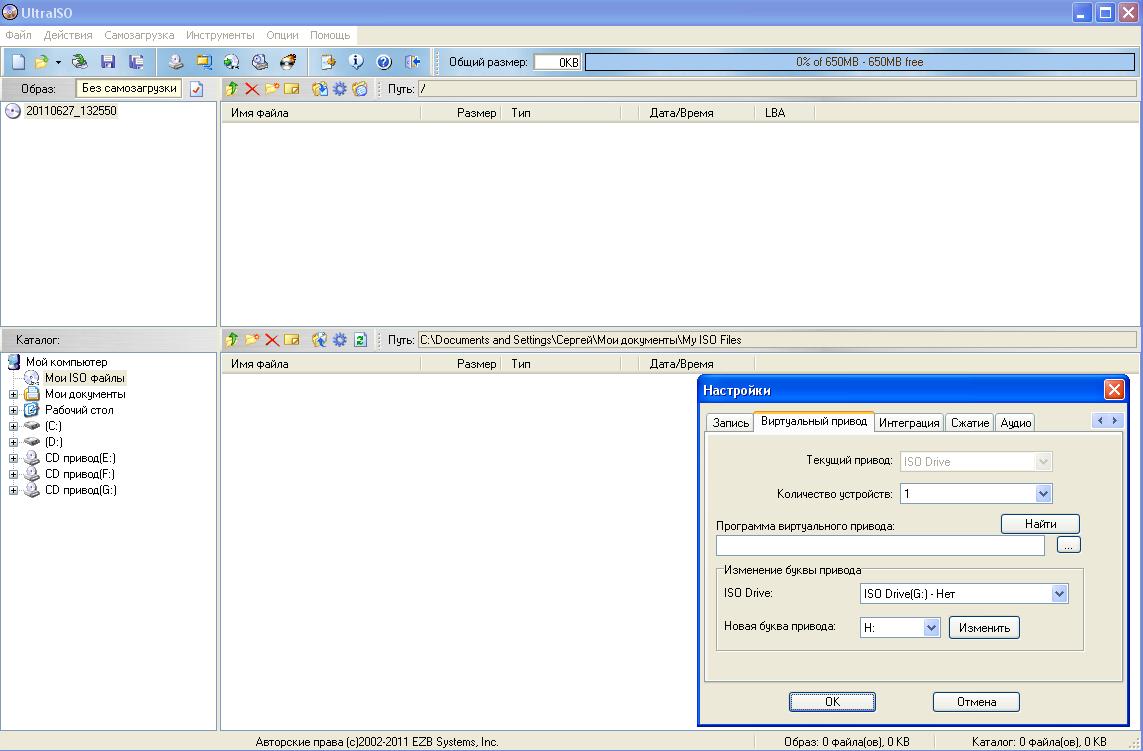This screenshot has width=1143, height=751.
Task: Open the Количество устройств dropdown
Action: [1043, 494]
